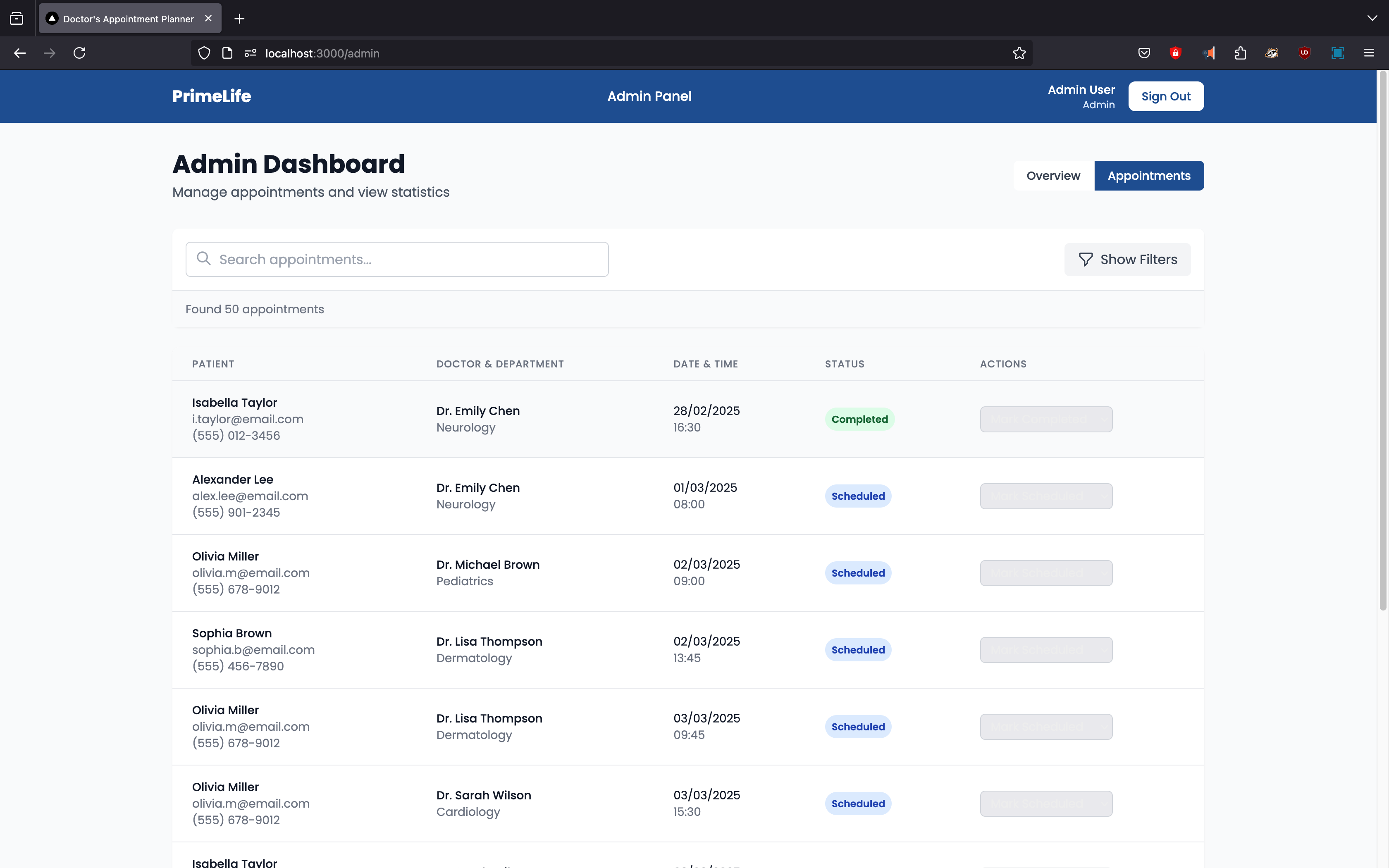
Task: Open status dropdown for Sophia Brown
Action: (x=1046, y=650)
